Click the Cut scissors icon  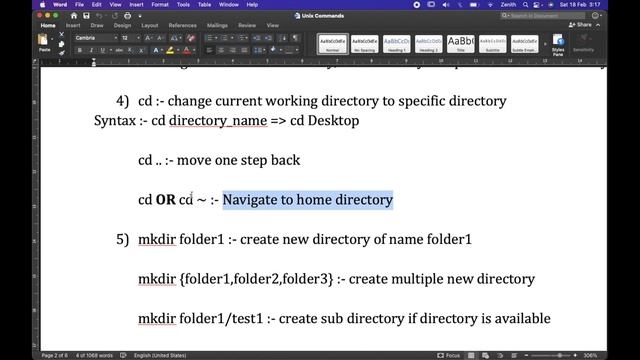[61, 34]
